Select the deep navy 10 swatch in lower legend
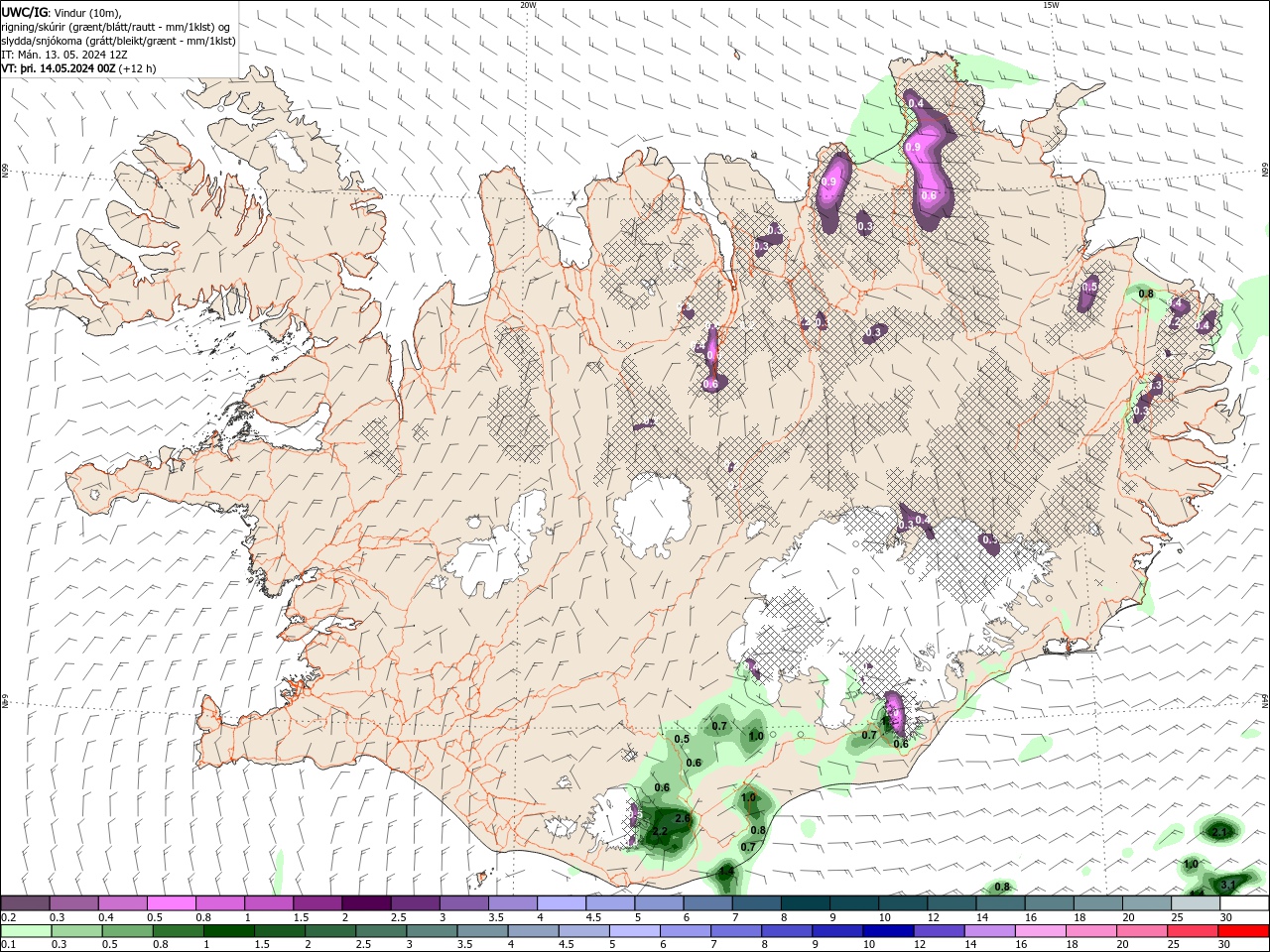Screen dimensions: 1270x952 click(x=888, y=931)
